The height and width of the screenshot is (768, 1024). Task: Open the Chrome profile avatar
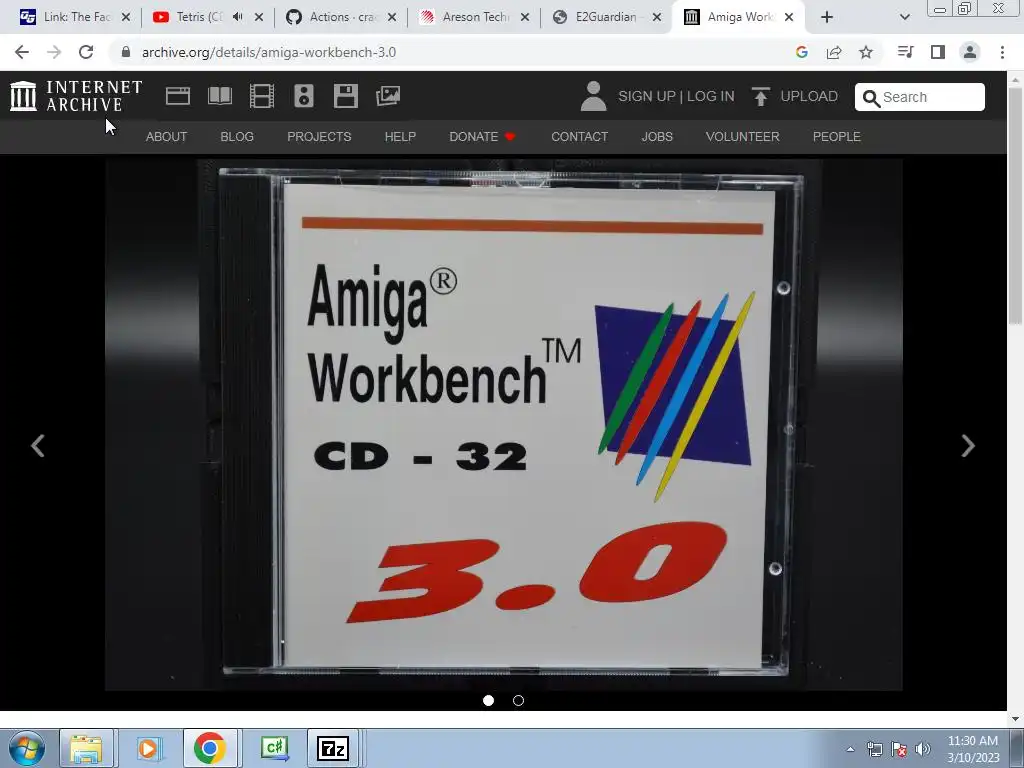(x=970, y=52)
